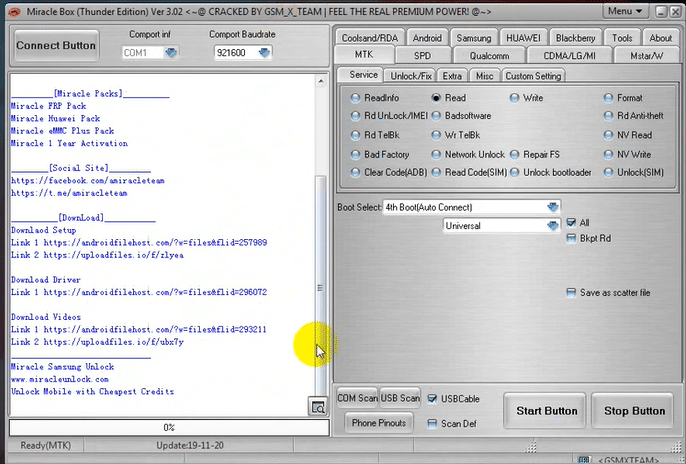This screenshot has width=686, height=464.
Task: Uncheck the All checkbox
Action: pos(571,223)
